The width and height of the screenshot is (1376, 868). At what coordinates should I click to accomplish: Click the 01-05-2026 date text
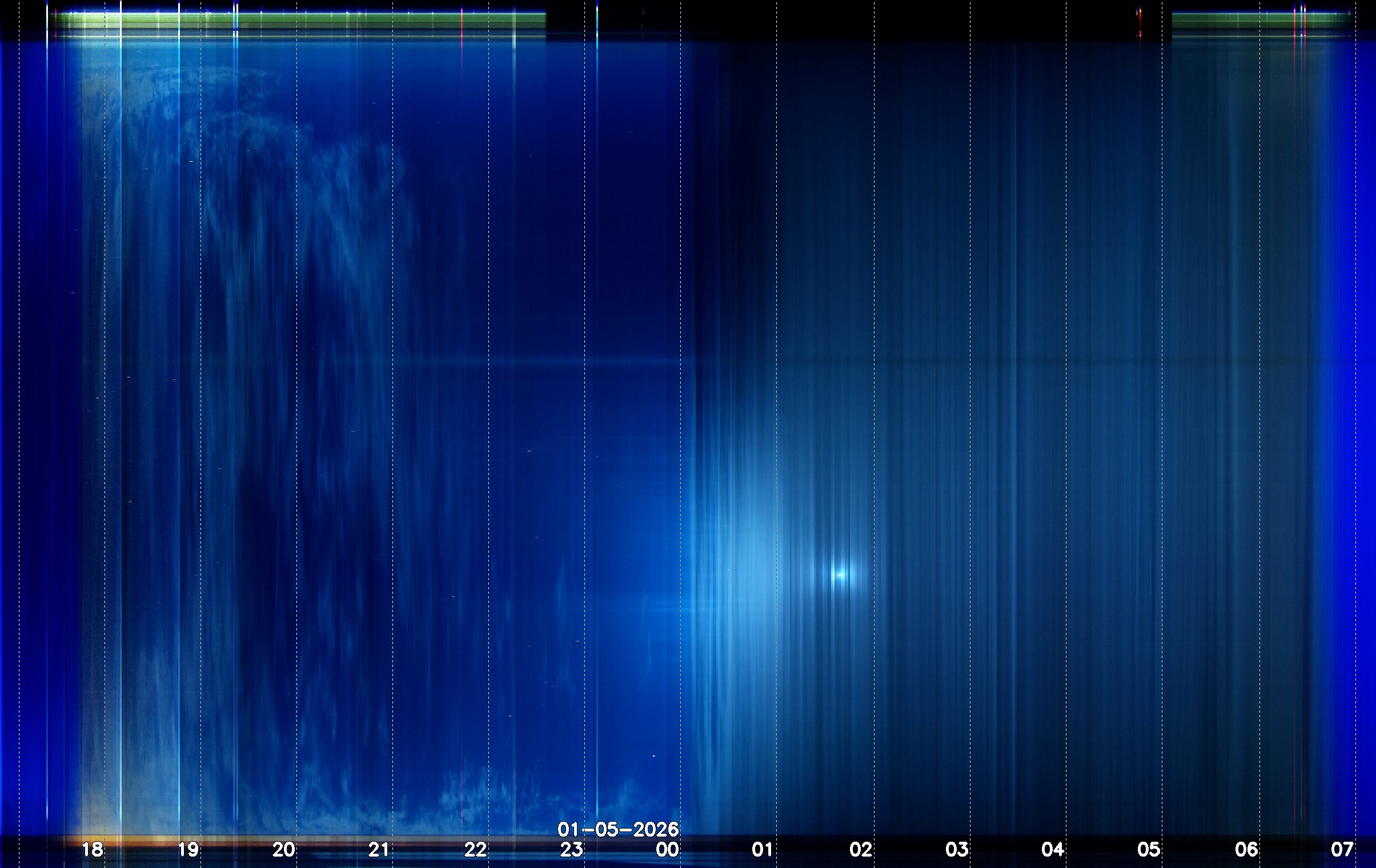[617, 829]
